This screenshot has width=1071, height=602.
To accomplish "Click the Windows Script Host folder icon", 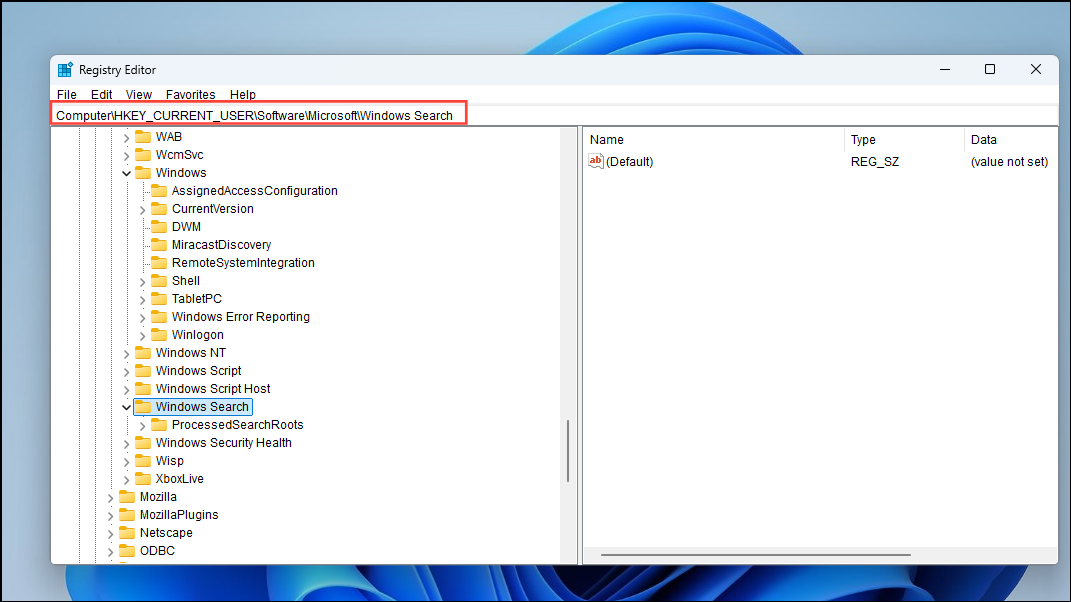I will click(x=143, y=388).
